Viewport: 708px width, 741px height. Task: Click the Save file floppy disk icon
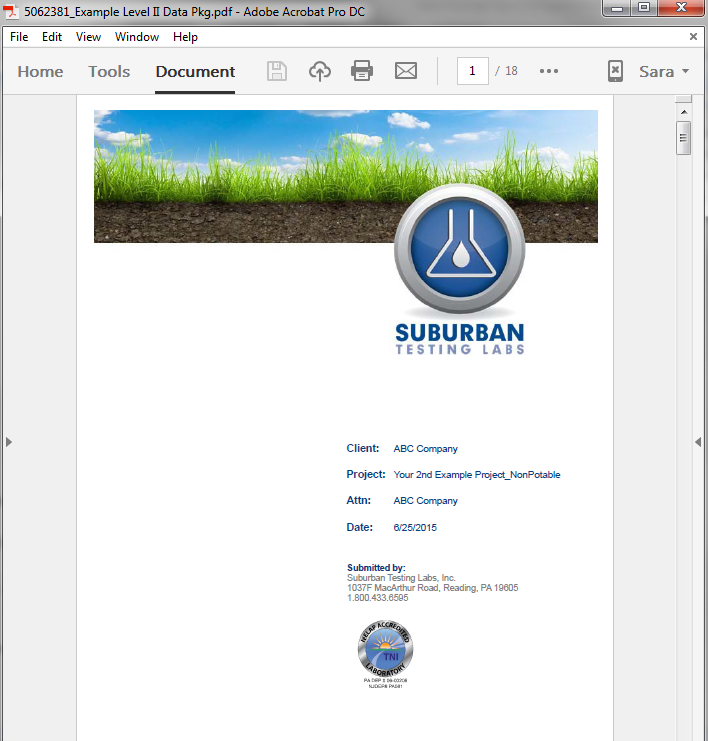tap(276, 71)
